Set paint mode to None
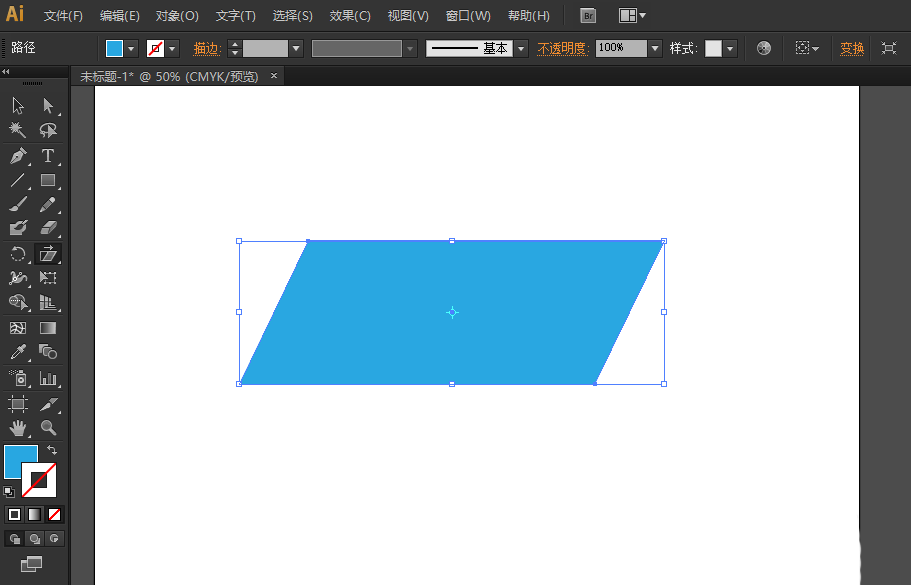 [54, 514]
